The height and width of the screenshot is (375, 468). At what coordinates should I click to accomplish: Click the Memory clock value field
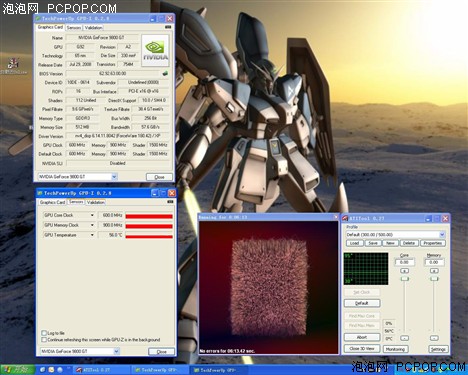[x=434, y=262]
